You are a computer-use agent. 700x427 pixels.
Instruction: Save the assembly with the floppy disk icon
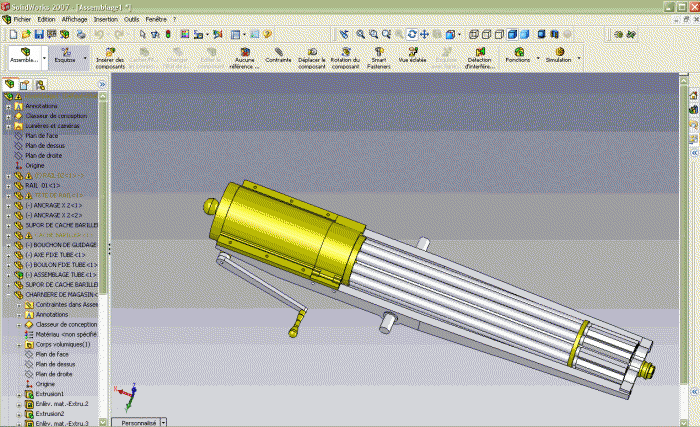[39, 34]
